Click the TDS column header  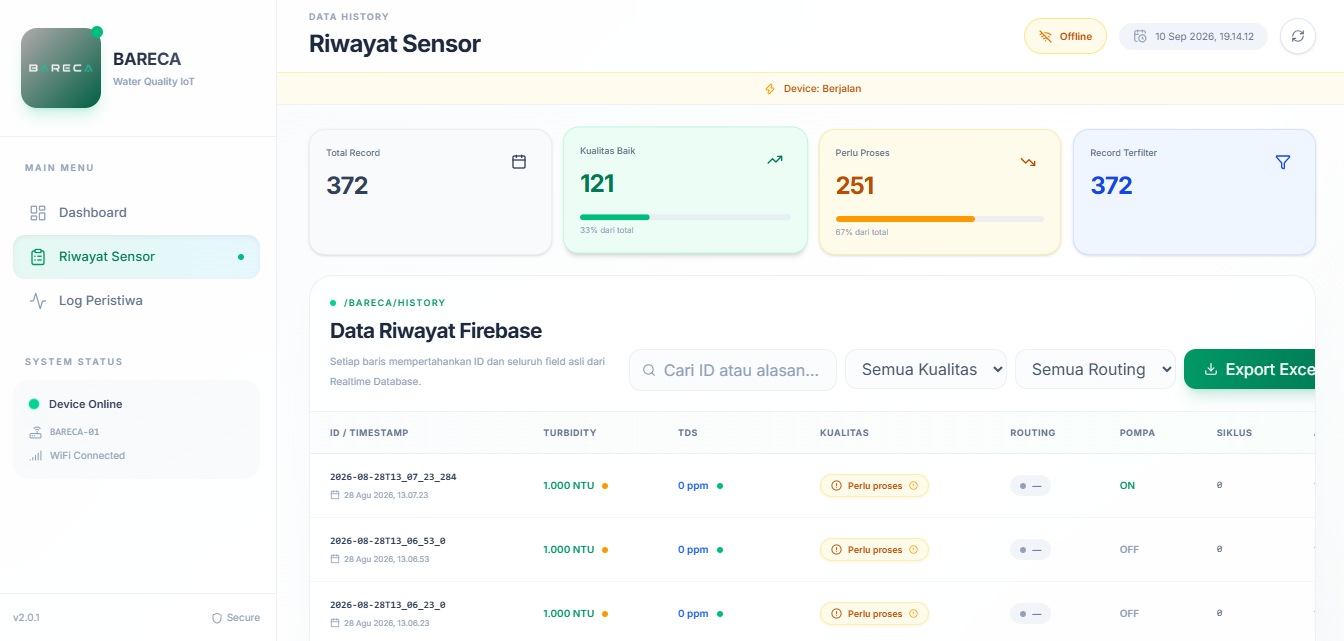(x=688, y=433)
